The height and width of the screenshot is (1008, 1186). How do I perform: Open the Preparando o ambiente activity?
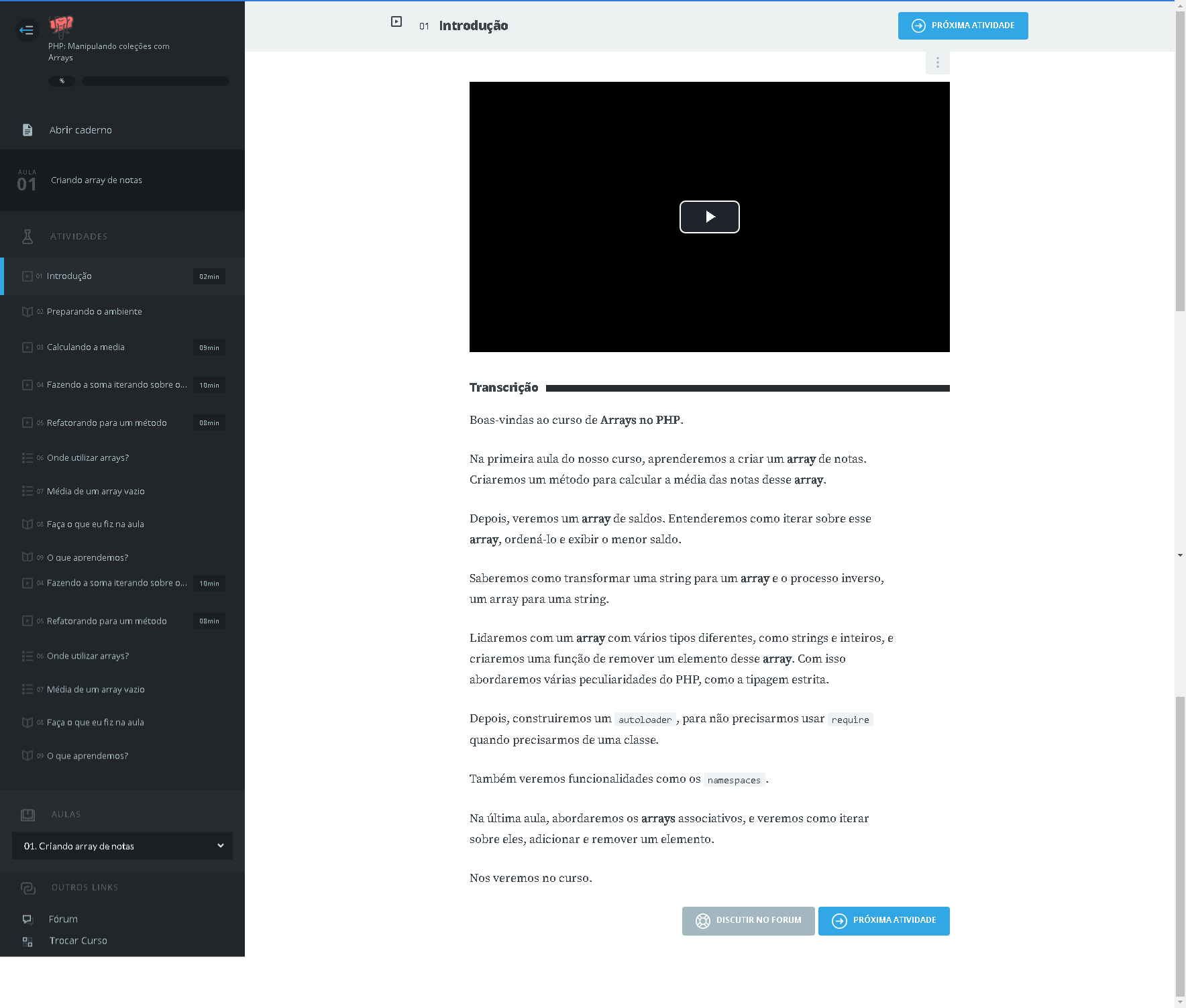(x=94, y=312)
